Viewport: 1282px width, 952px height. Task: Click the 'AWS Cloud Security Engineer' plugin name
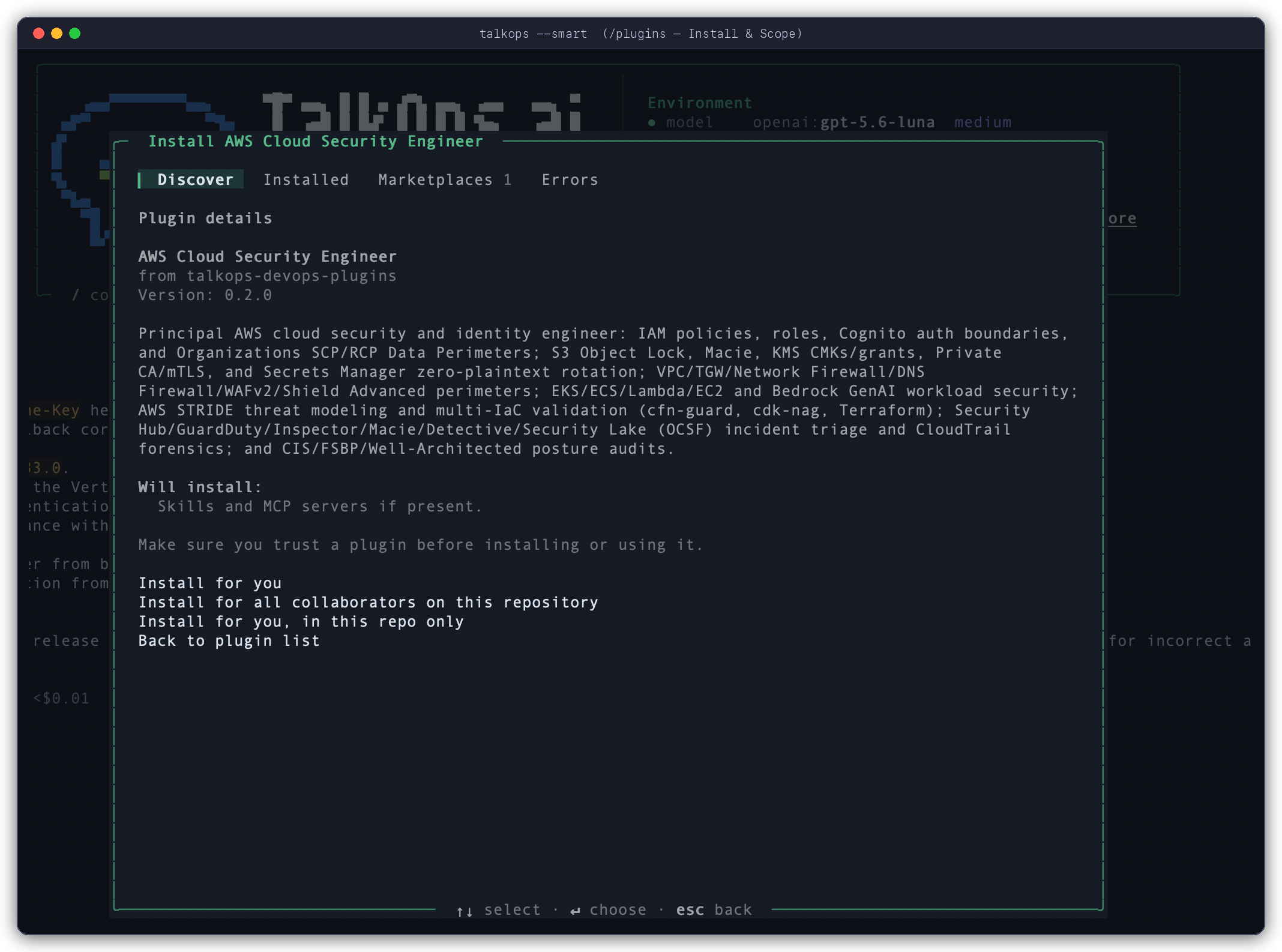tap(268, 256)
